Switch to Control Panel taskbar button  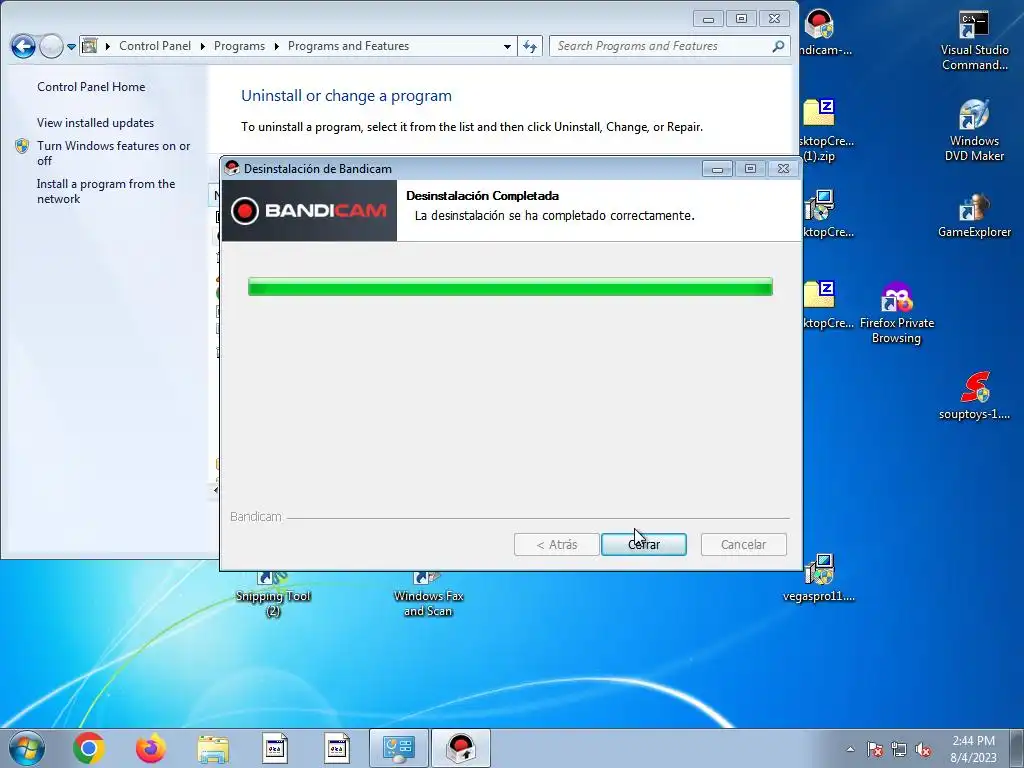click(x=398, y=748)
